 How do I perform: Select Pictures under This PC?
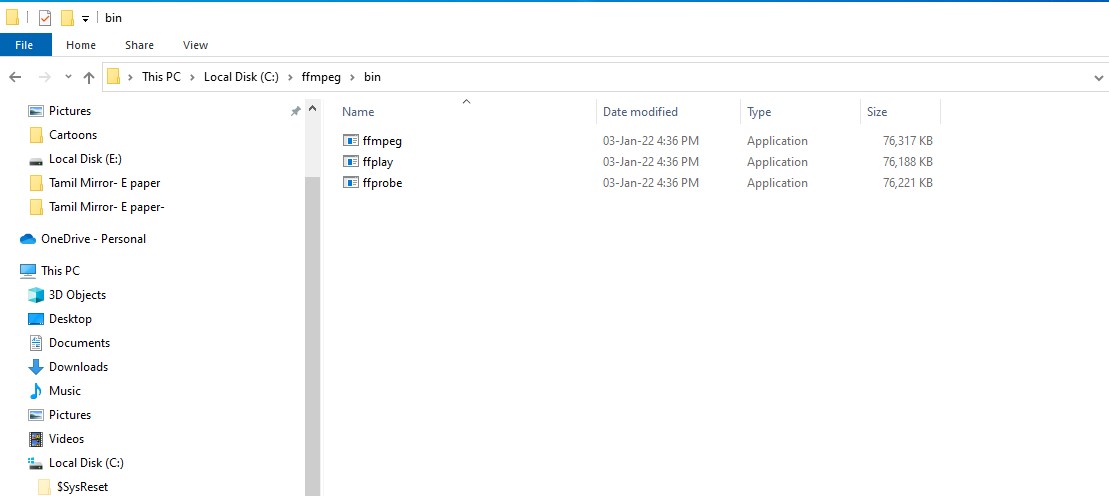coord(70,415)
